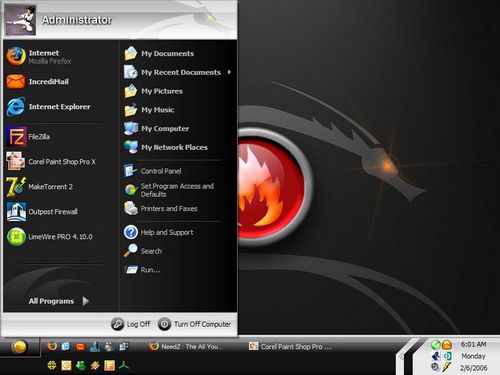Open My Computer
The width and height of the screenshot is (500, 375).
point(156,128)
